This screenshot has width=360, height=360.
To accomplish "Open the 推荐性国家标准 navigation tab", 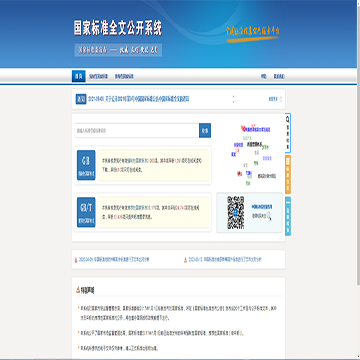I will pyautogui.click(x=124, y=77).
